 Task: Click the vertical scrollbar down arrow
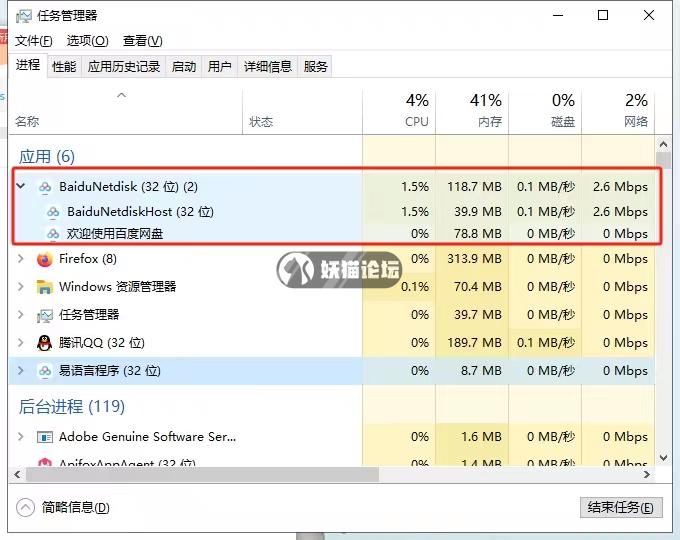pos(663,457)
